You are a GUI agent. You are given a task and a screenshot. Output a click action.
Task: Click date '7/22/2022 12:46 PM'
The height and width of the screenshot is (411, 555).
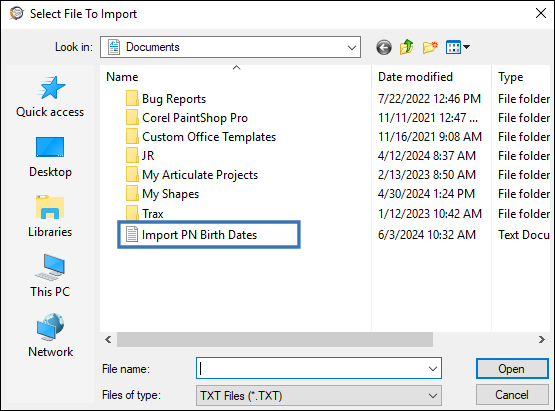tap(429, 99)
